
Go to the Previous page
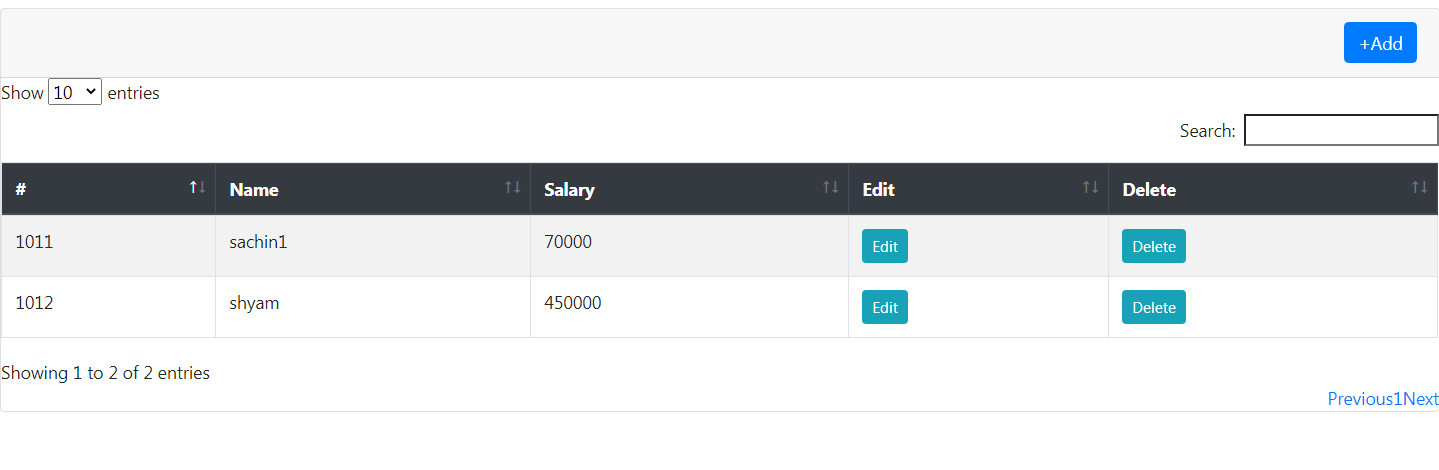click(x=1360, y=399)
